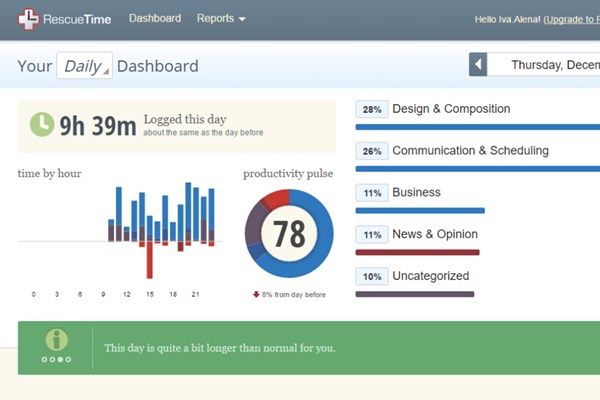Open the Design & Composition category

tap(450, 109)
